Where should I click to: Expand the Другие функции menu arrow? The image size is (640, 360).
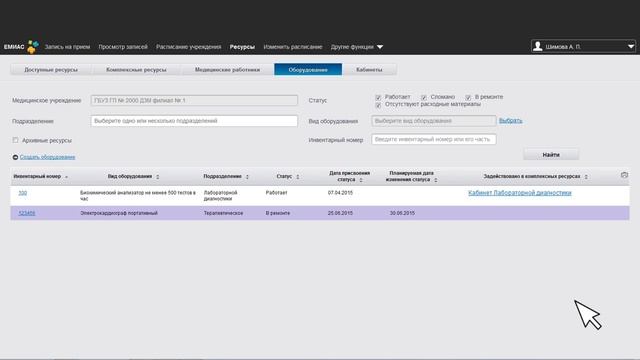[380, 47]
